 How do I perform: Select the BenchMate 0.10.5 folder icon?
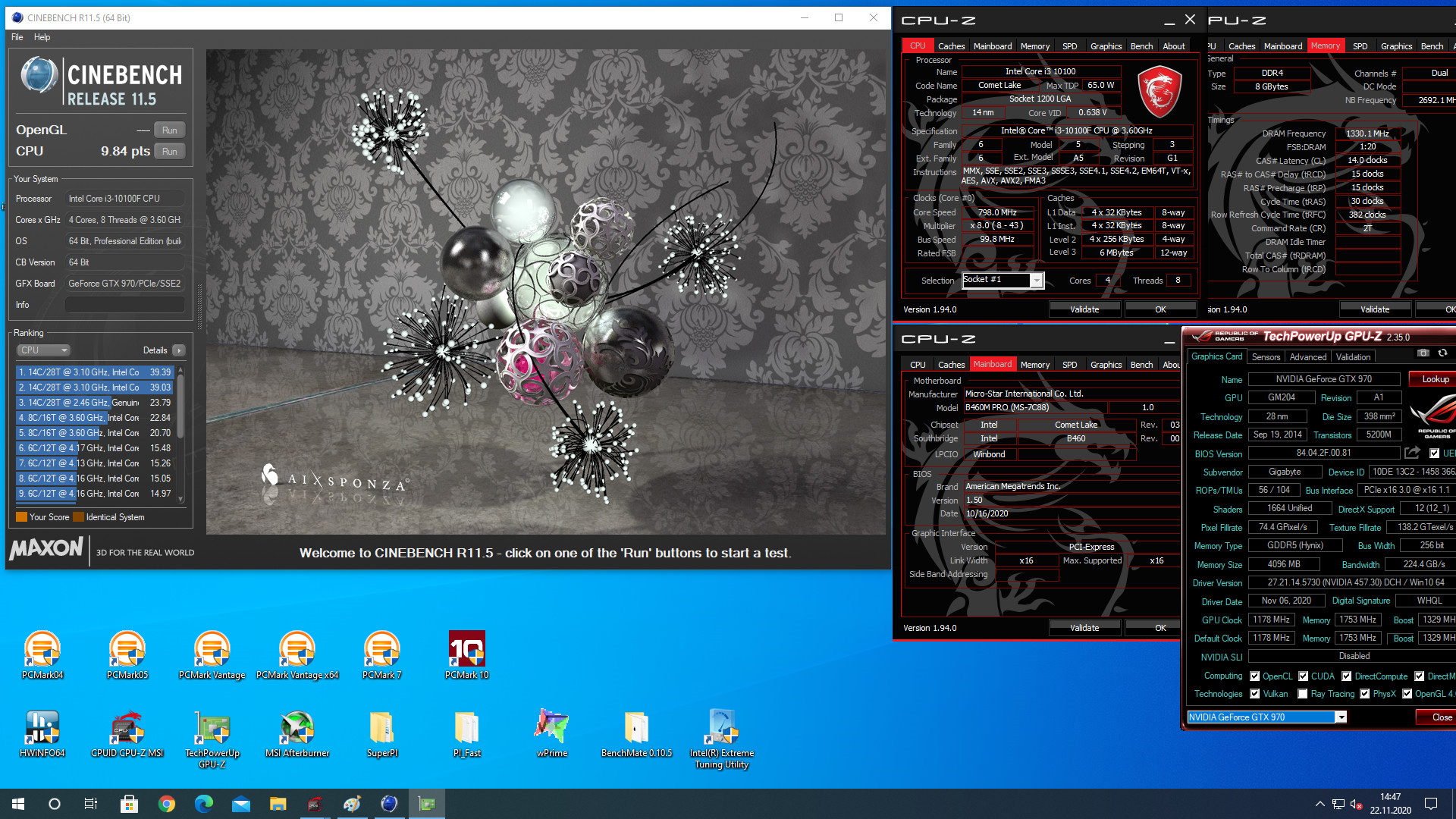(x=637, y=733)
